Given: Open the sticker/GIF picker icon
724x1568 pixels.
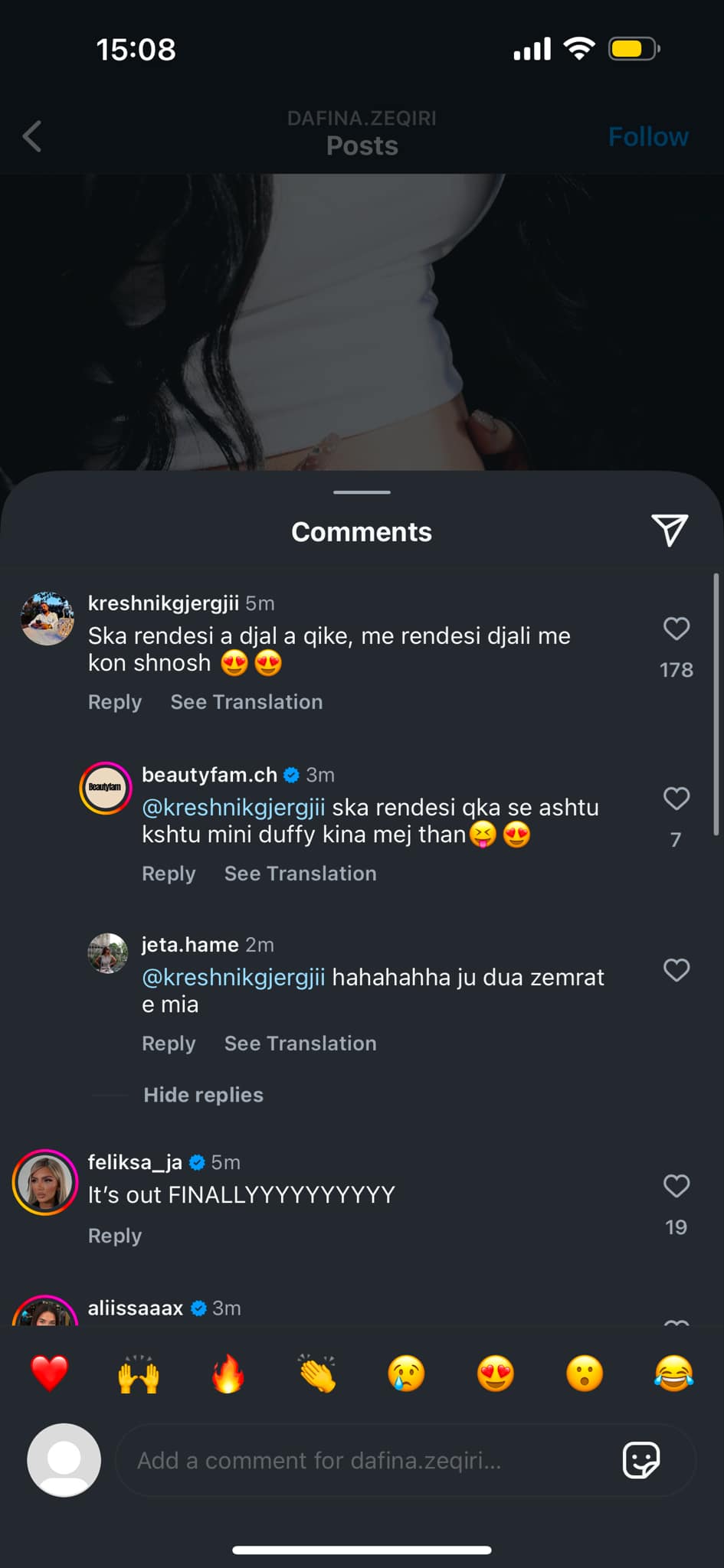Looking at the screenshot, I should (640, 1459).
